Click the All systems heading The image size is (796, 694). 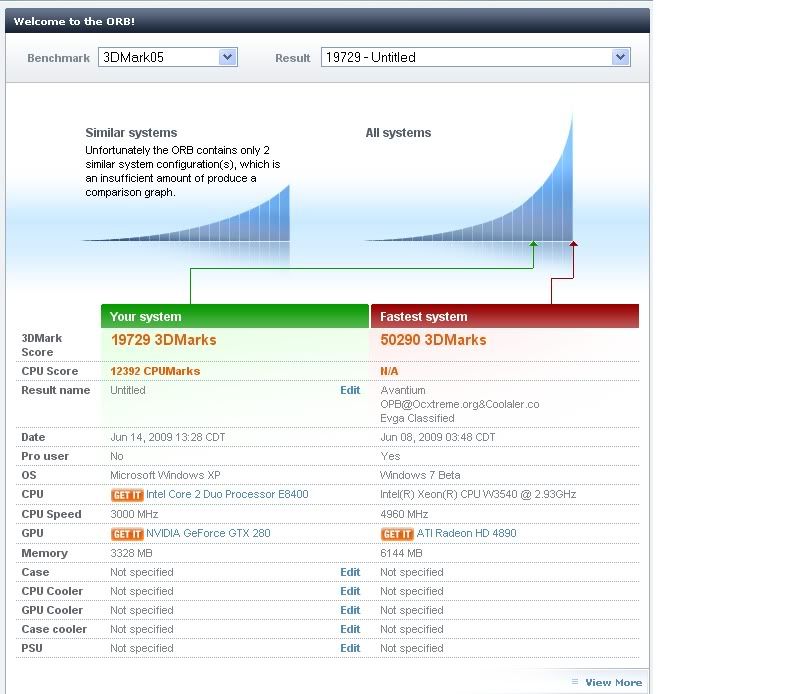(x=398, y=133)
